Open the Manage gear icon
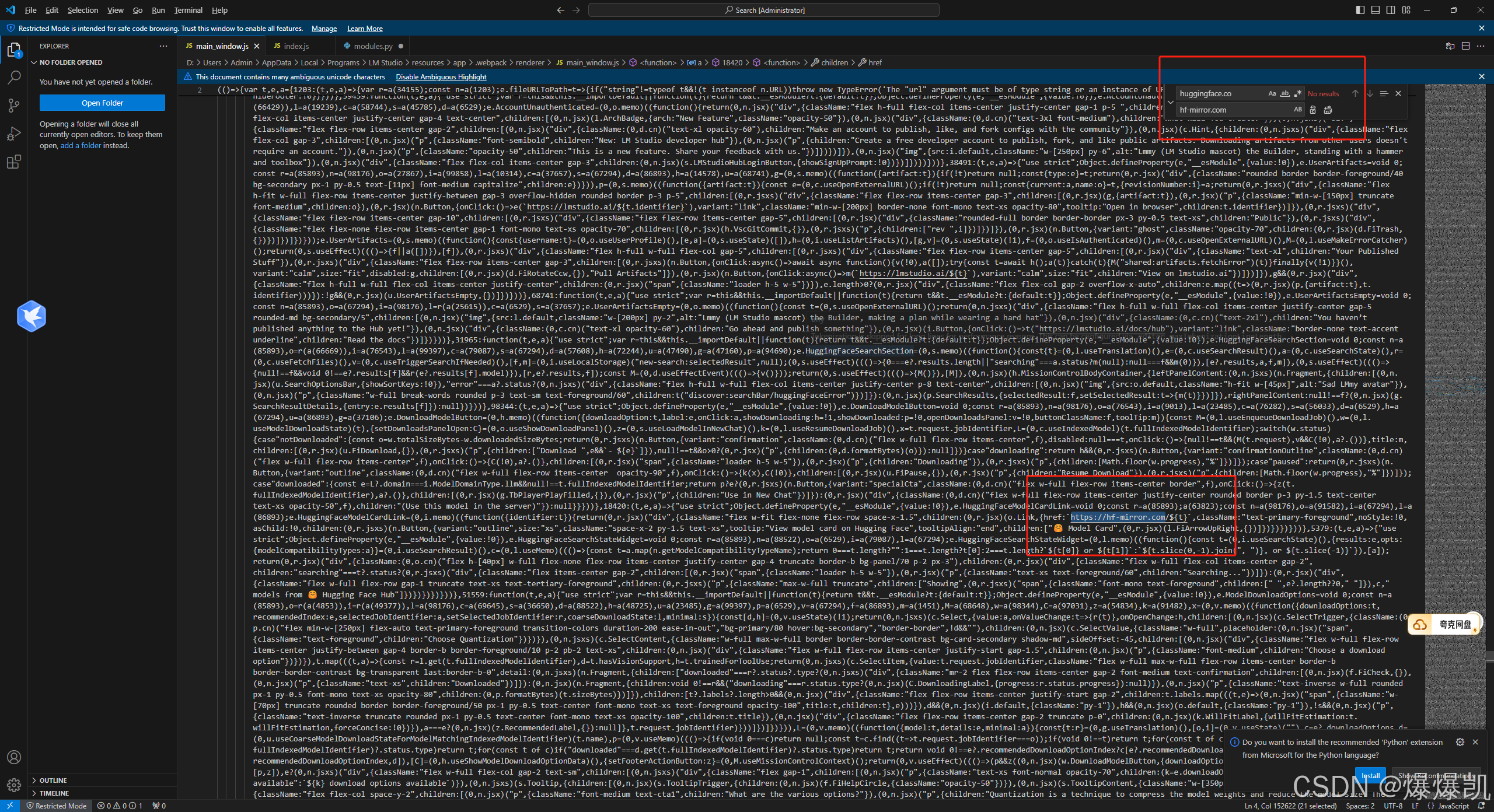 click(14, 785)
